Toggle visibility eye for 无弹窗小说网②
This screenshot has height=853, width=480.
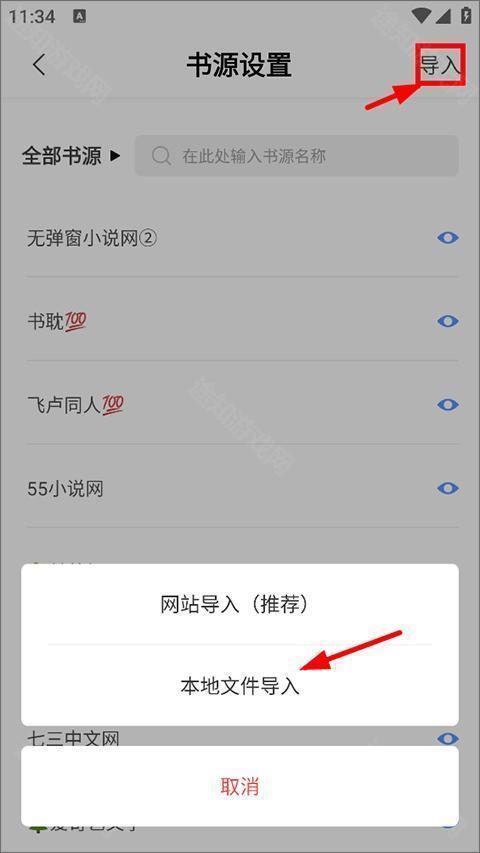pos(448,238)
